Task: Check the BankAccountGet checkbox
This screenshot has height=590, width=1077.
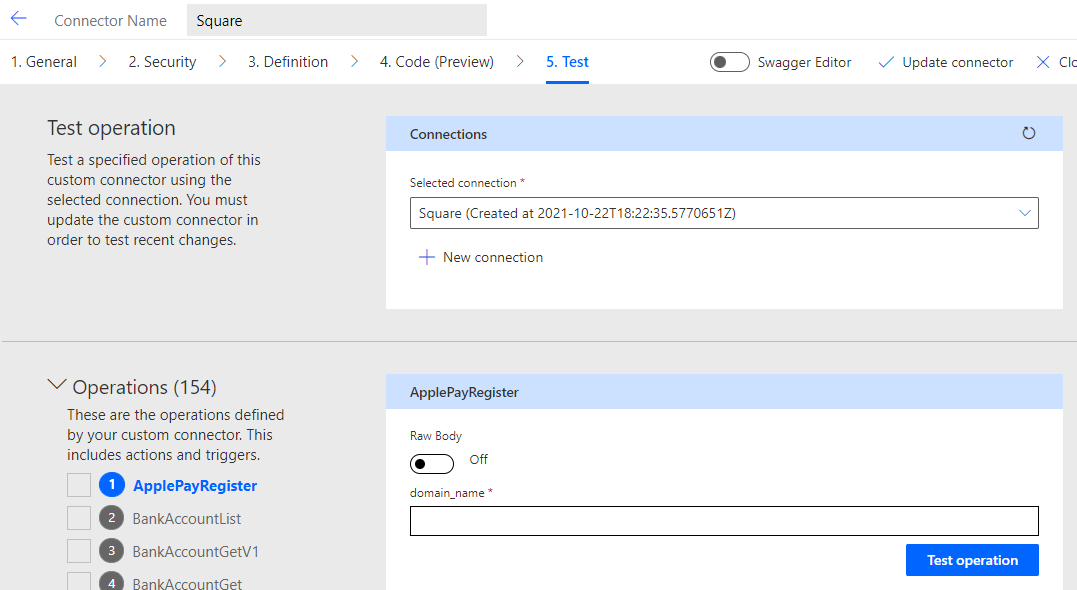Action: (79, 581)
